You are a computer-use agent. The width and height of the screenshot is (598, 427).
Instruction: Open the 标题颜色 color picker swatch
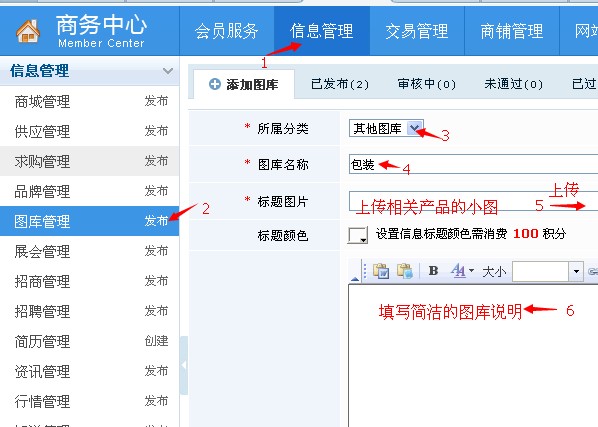click(358, 234)
